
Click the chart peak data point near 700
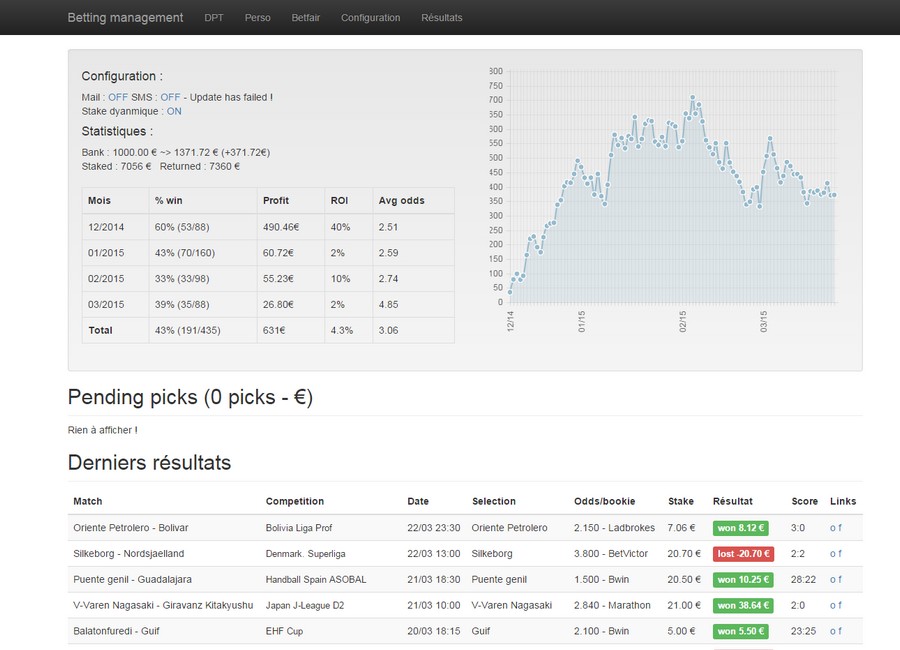coord(693,98)
